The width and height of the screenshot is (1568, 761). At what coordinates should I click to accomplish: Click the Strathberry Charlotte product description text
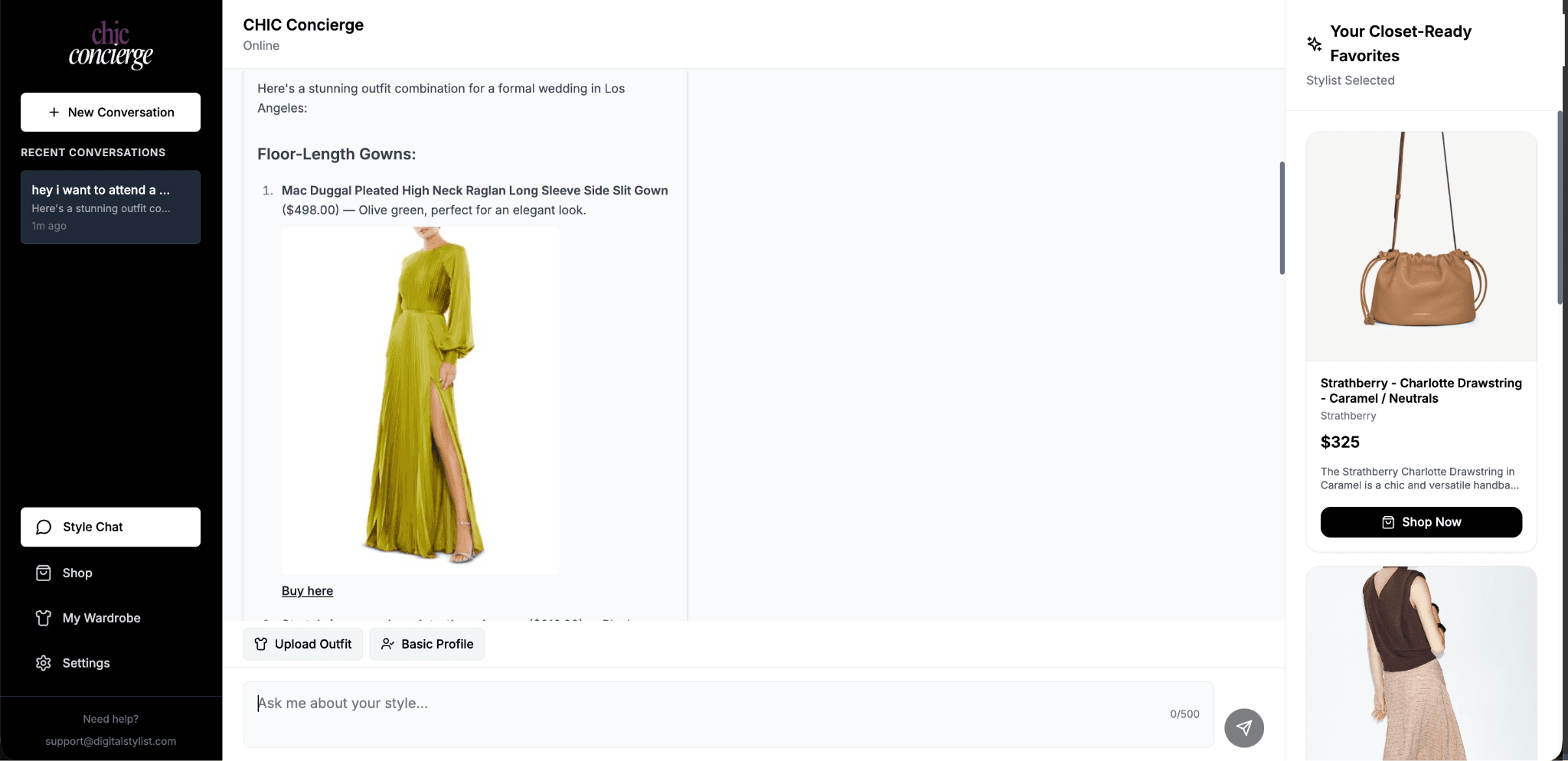1419,478
